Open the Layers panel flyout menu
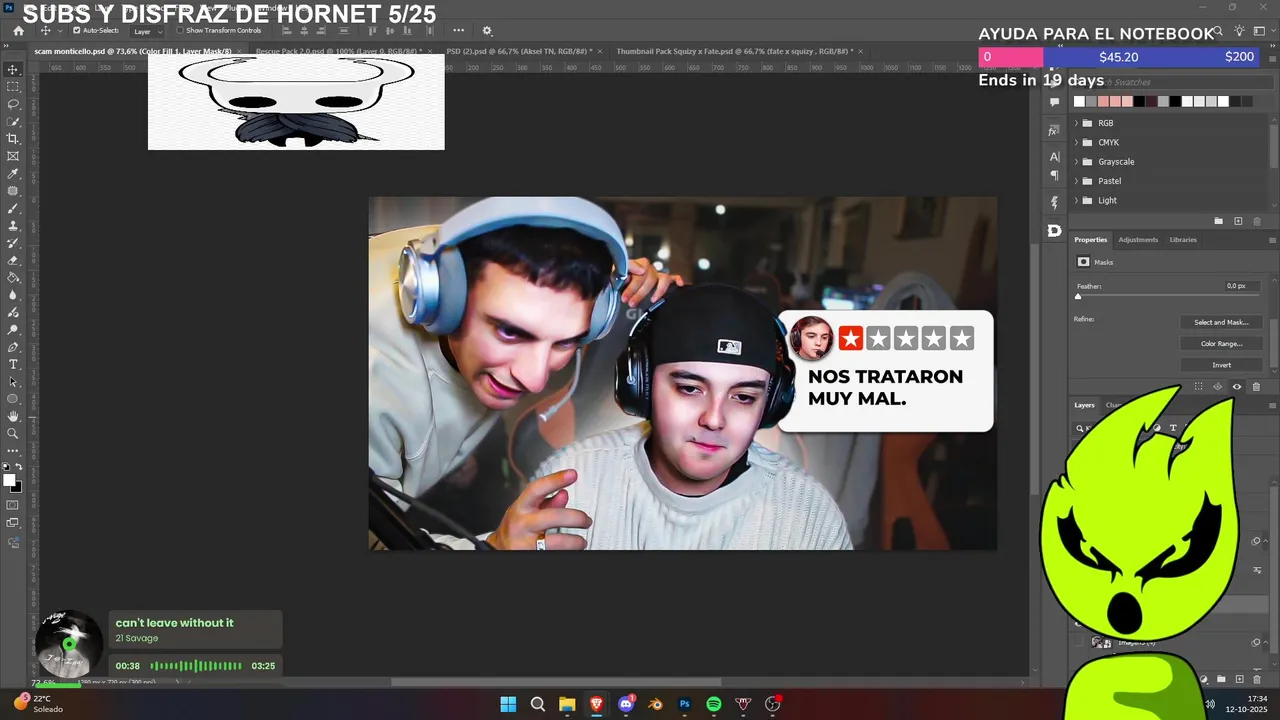 click(x=1272, y=405)
